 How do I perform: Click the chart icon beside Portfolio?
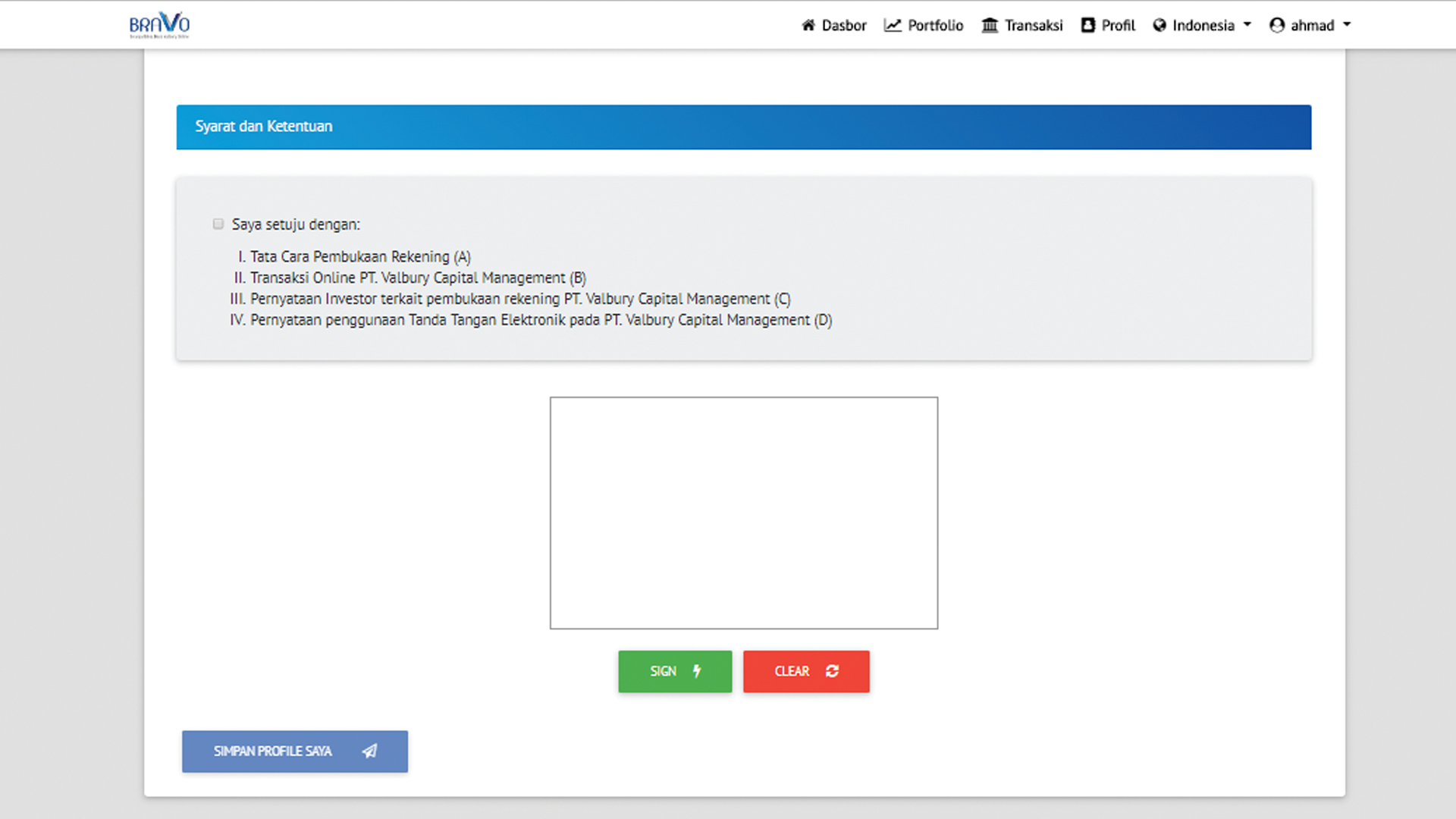[x=893, y=25]
